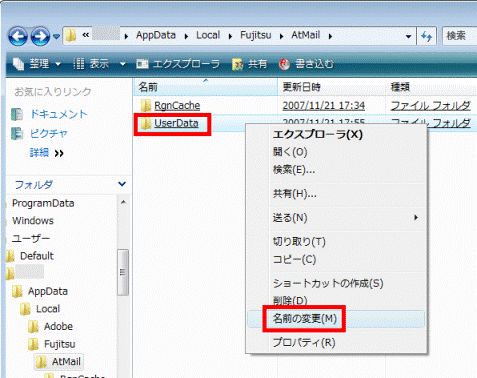Open the 表示 views button
The width and height of the screenshot is (477, 378).
pos(91,64)
